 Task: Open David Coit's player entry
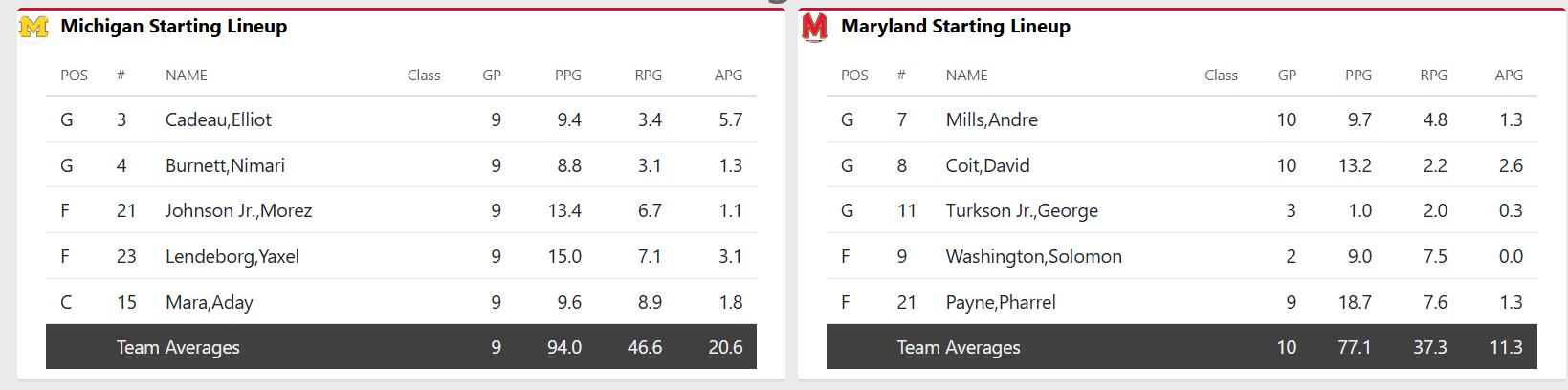pos(987,165)
